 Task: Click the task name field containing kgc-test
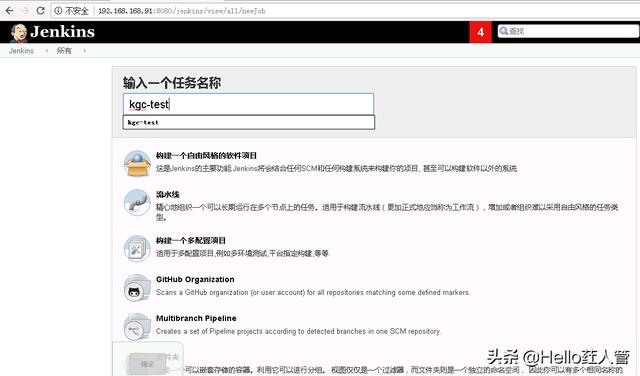tap(248, 104)
